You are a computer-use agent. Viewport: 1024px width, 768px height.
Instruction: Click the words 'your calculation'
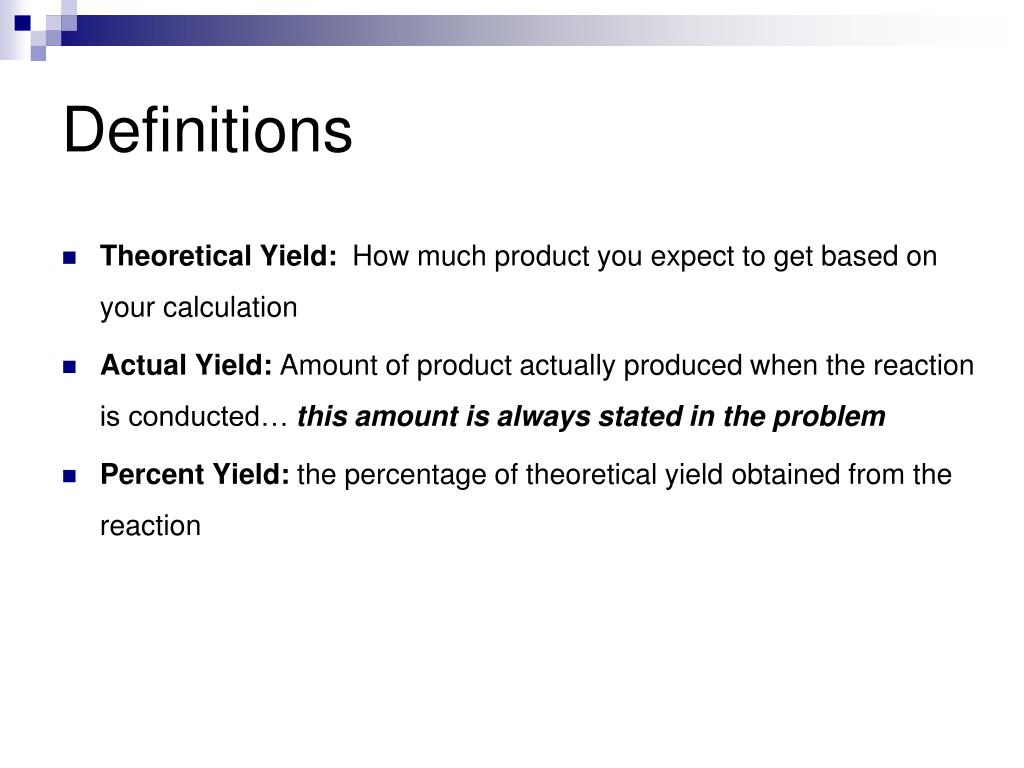coord(199,308)
